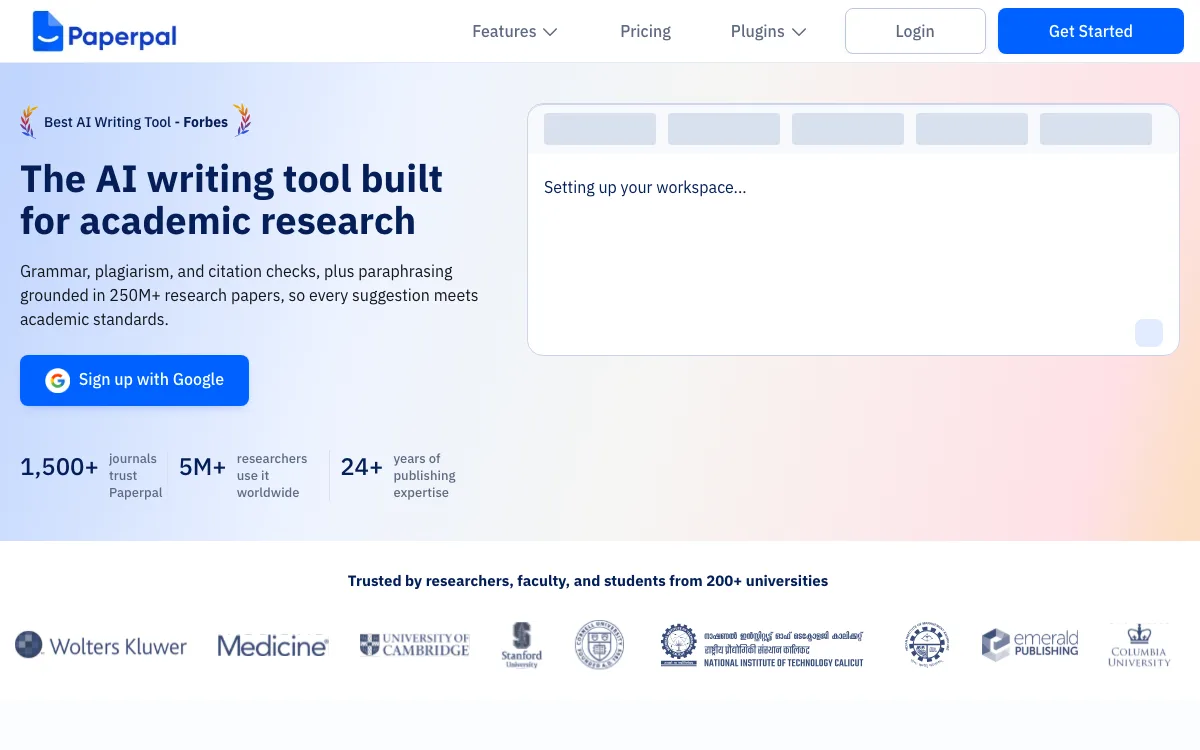Click the Stanford University logo
The image size is (1200, 750).
(x=522, y=645)
